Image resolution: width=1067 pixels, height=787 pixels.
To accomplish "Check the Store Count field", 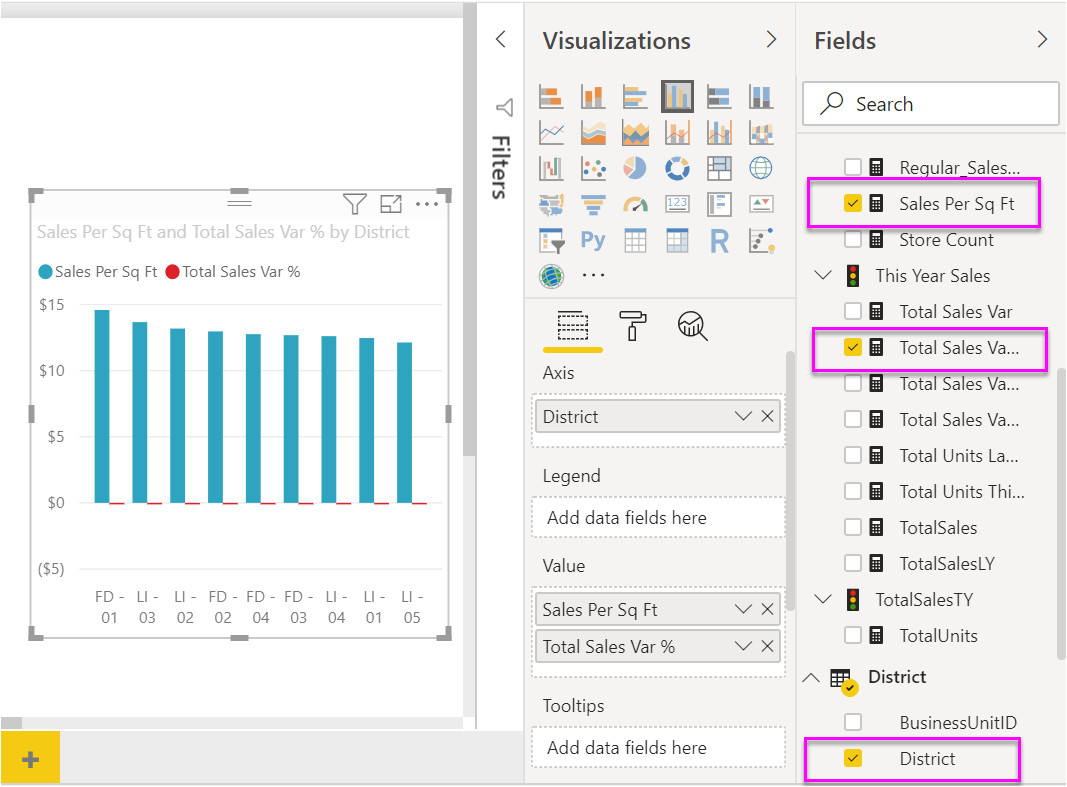I will click(852, 239).
